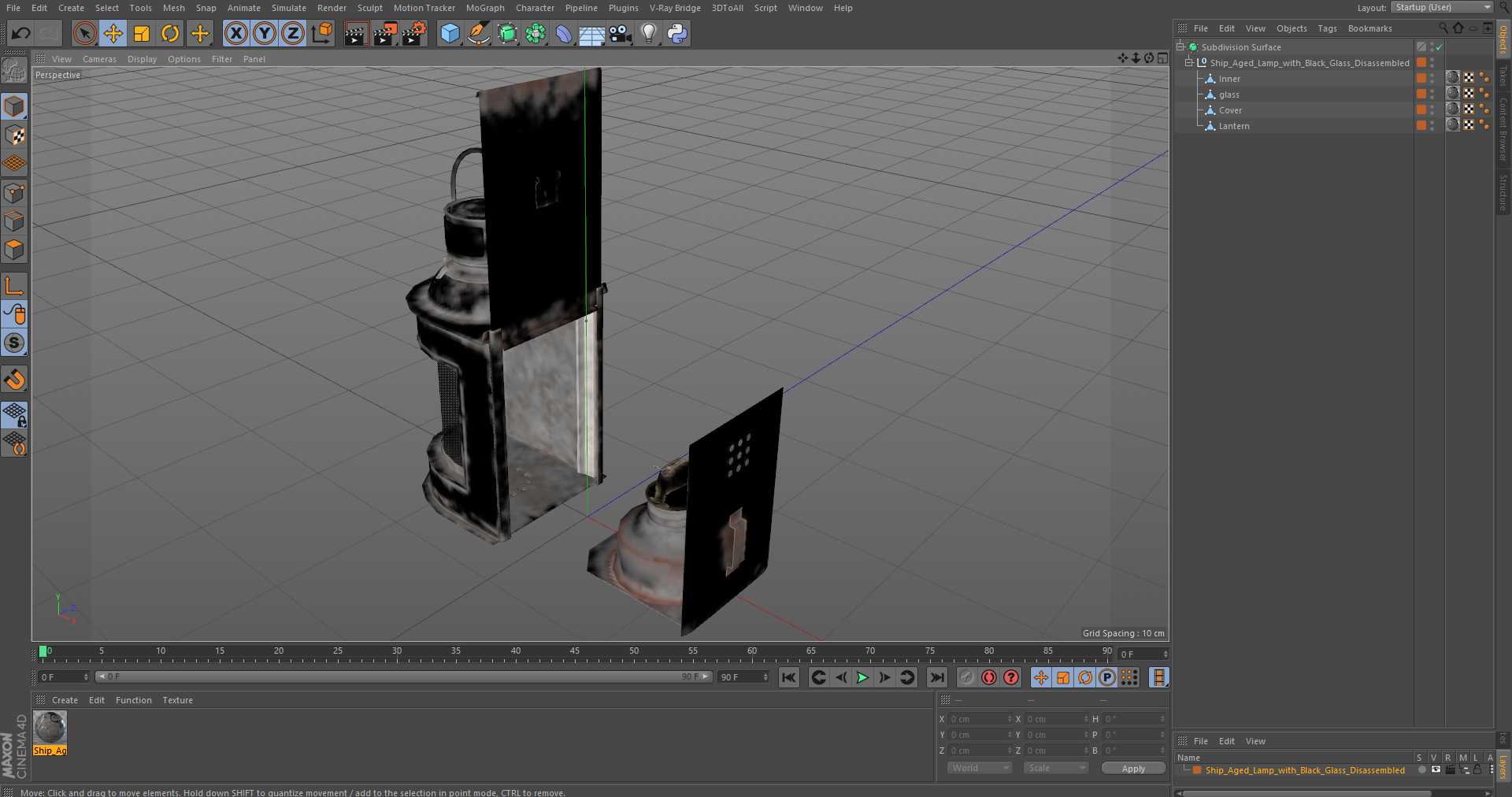
Task: Collapse the Ship_Aged_Lamp group in Objects
Action: tap(1189, 62)
